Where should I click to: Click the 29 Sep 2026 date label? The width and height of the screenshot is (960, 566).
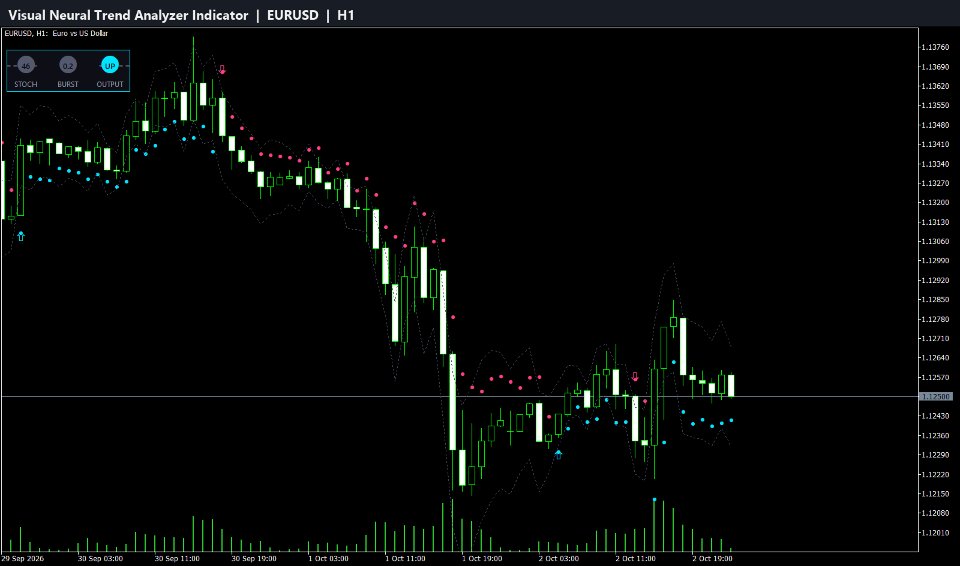23,559
